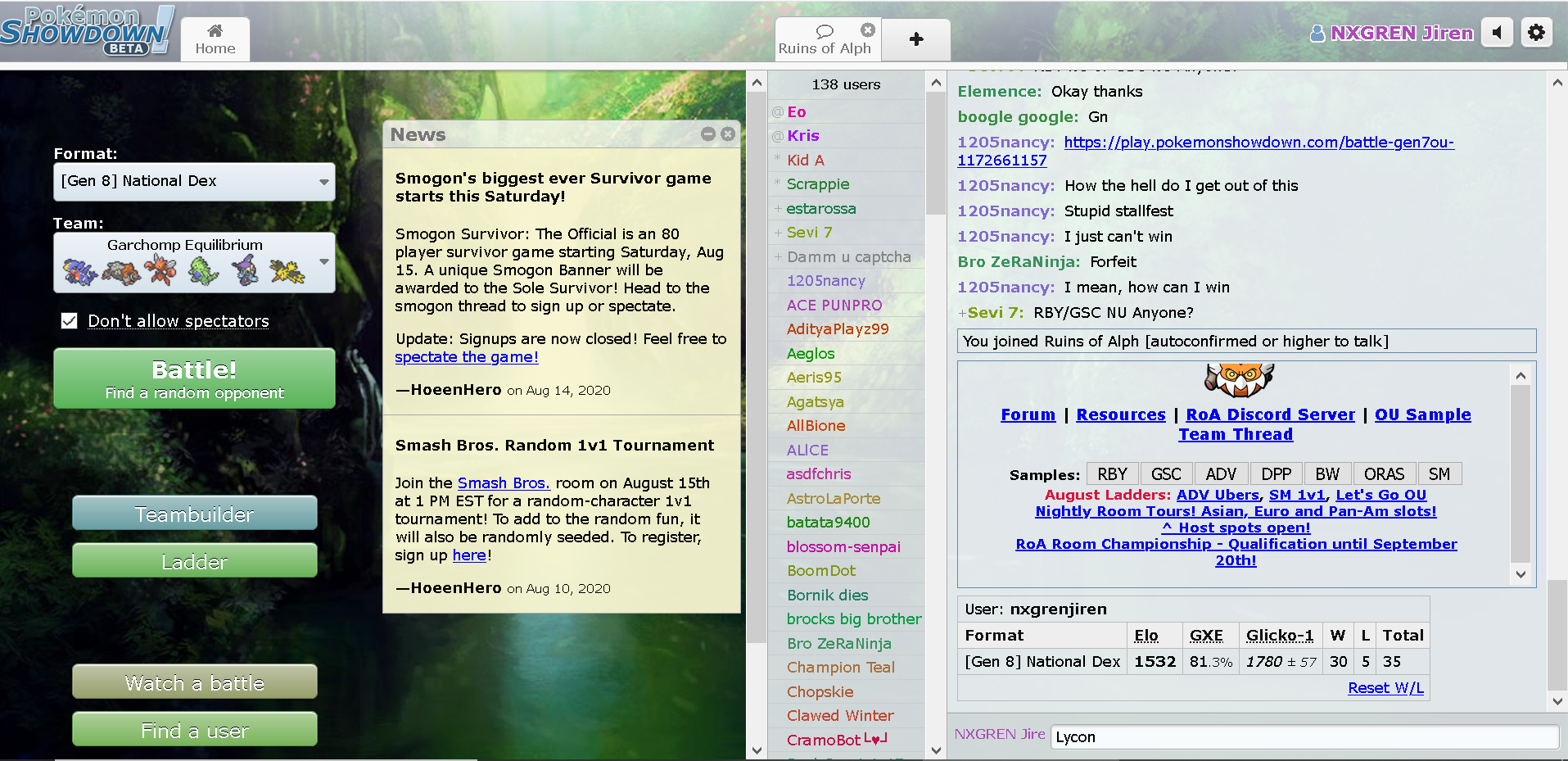Select the ADV samples button
Viewport: 1568px width, 761px height.
pyautogui.click(x=1220, y=474)
